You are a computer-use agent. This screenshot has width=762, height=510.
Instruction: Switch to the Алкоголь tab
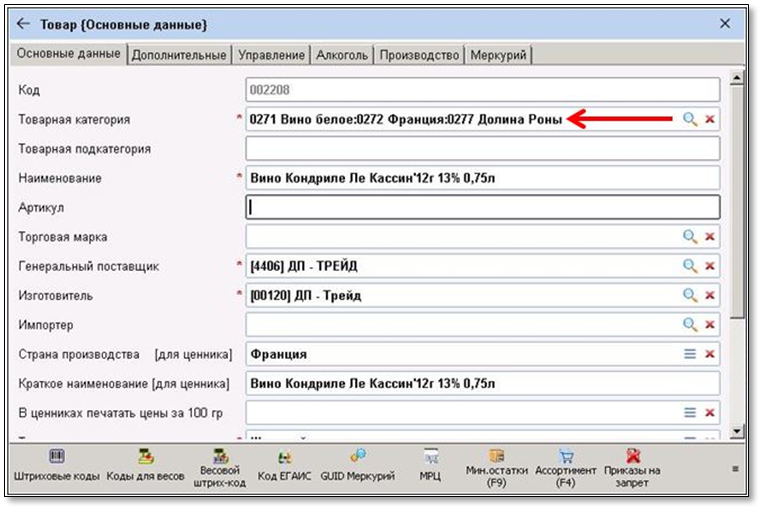pos(342,55)
